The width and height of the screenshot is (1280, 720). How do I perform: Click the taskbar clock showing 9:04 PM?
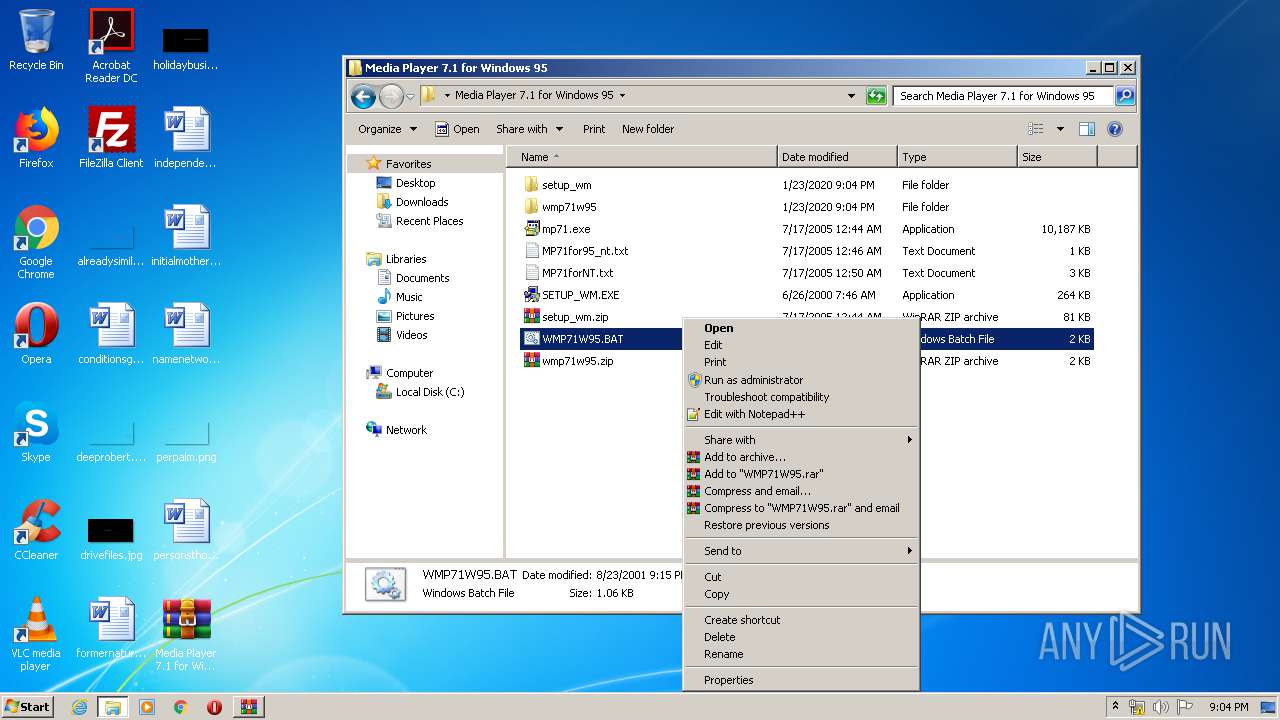[1228, 707]
